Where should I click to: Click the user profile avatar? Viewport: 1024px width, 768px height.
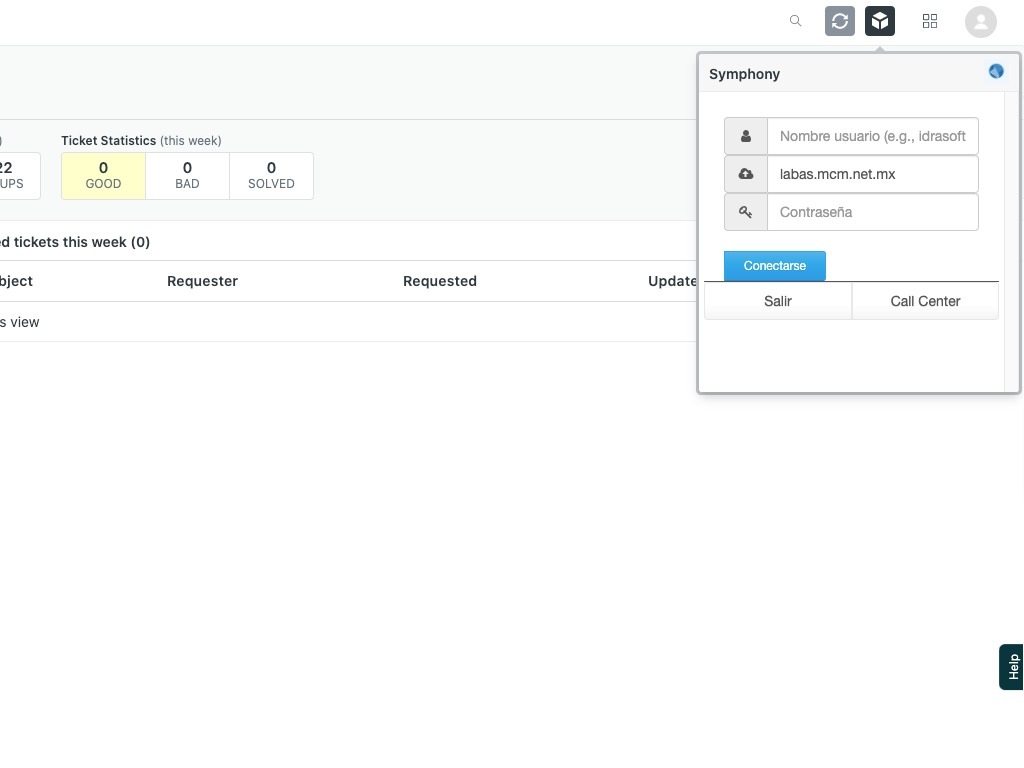(981, 21)
